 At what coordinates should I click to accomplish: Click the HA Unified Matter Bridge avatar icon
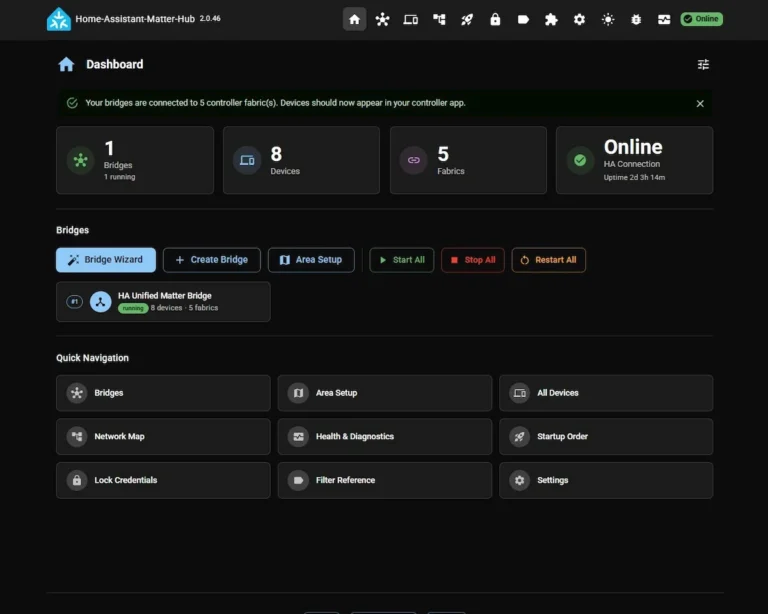(x=100, y=302)
